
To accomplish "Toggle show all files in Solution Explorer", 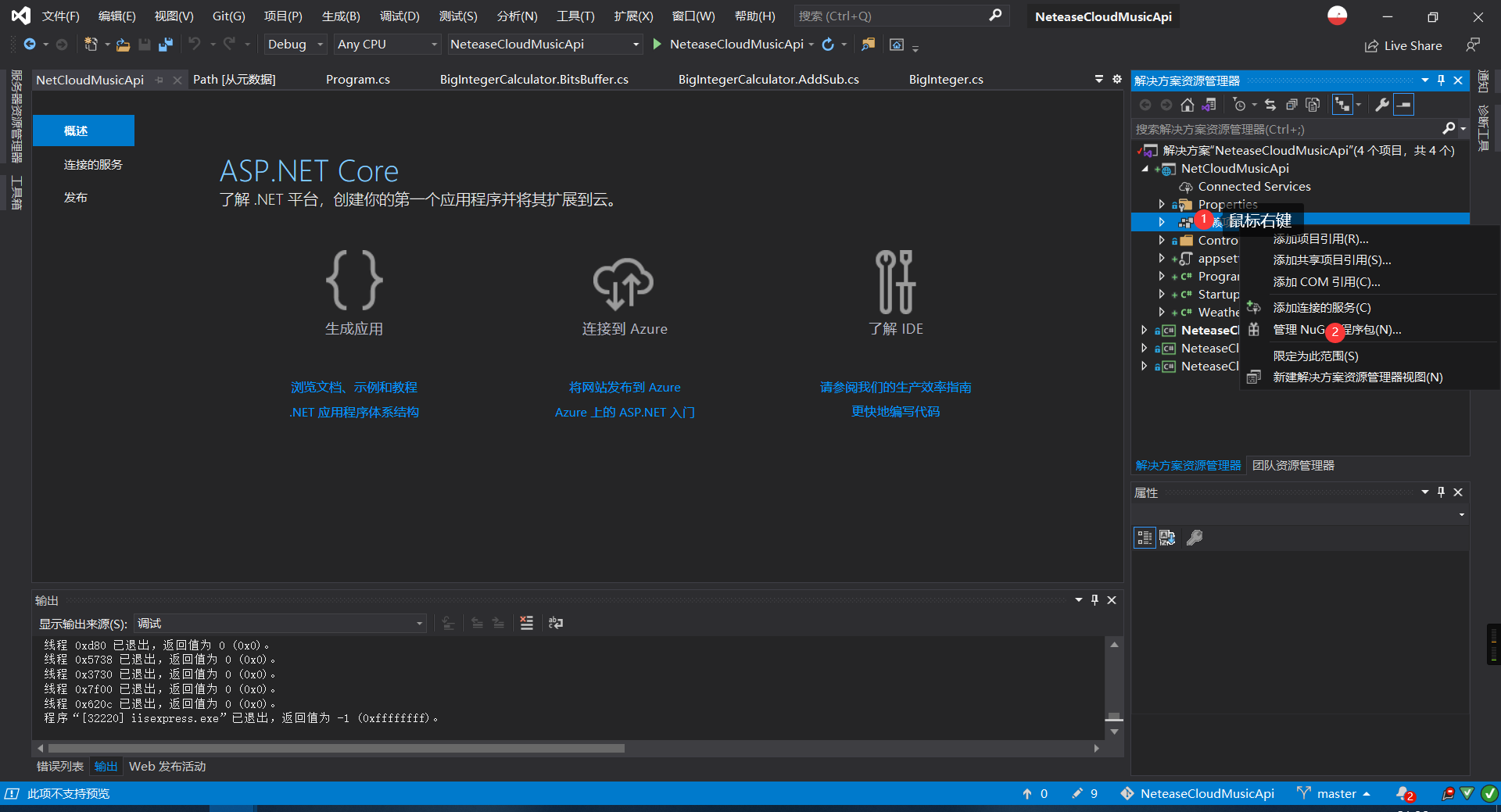I will (x=1313, y=105).
